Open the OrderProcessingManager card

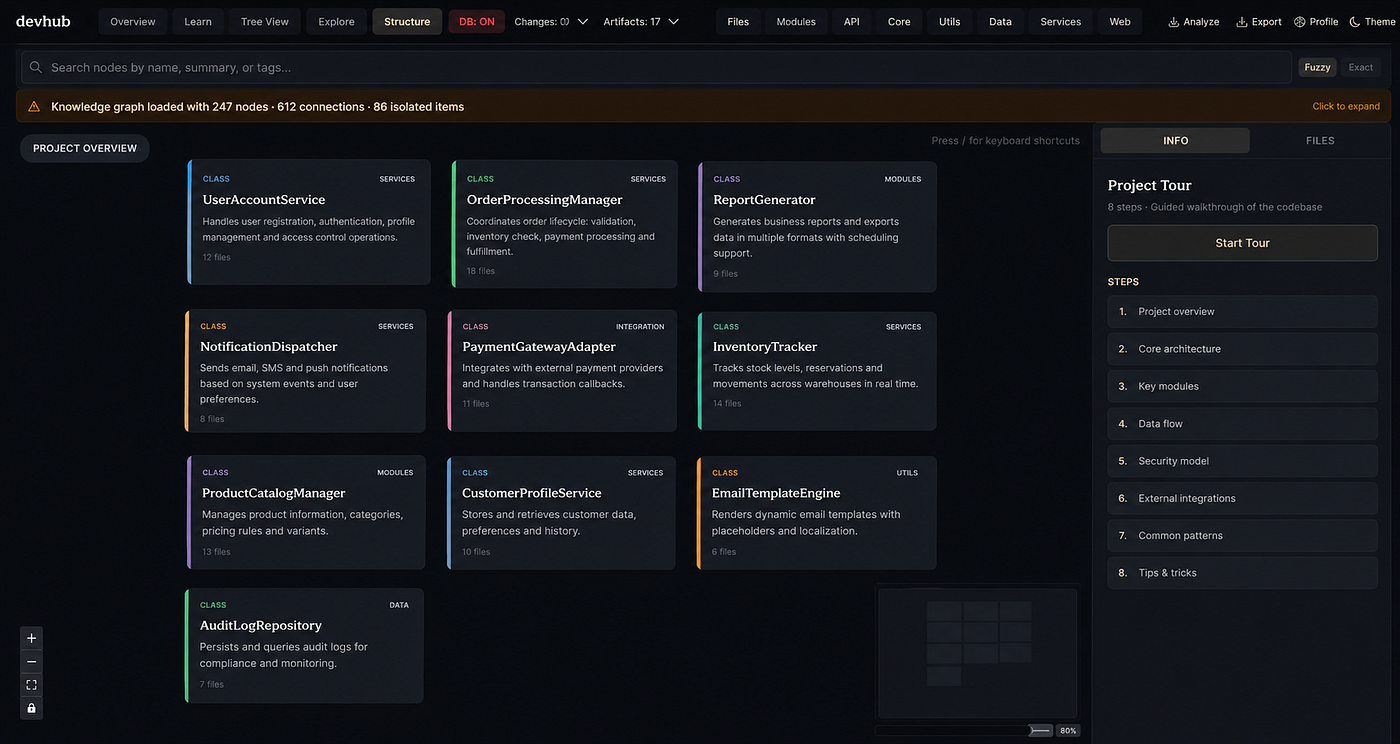(564, 226)
